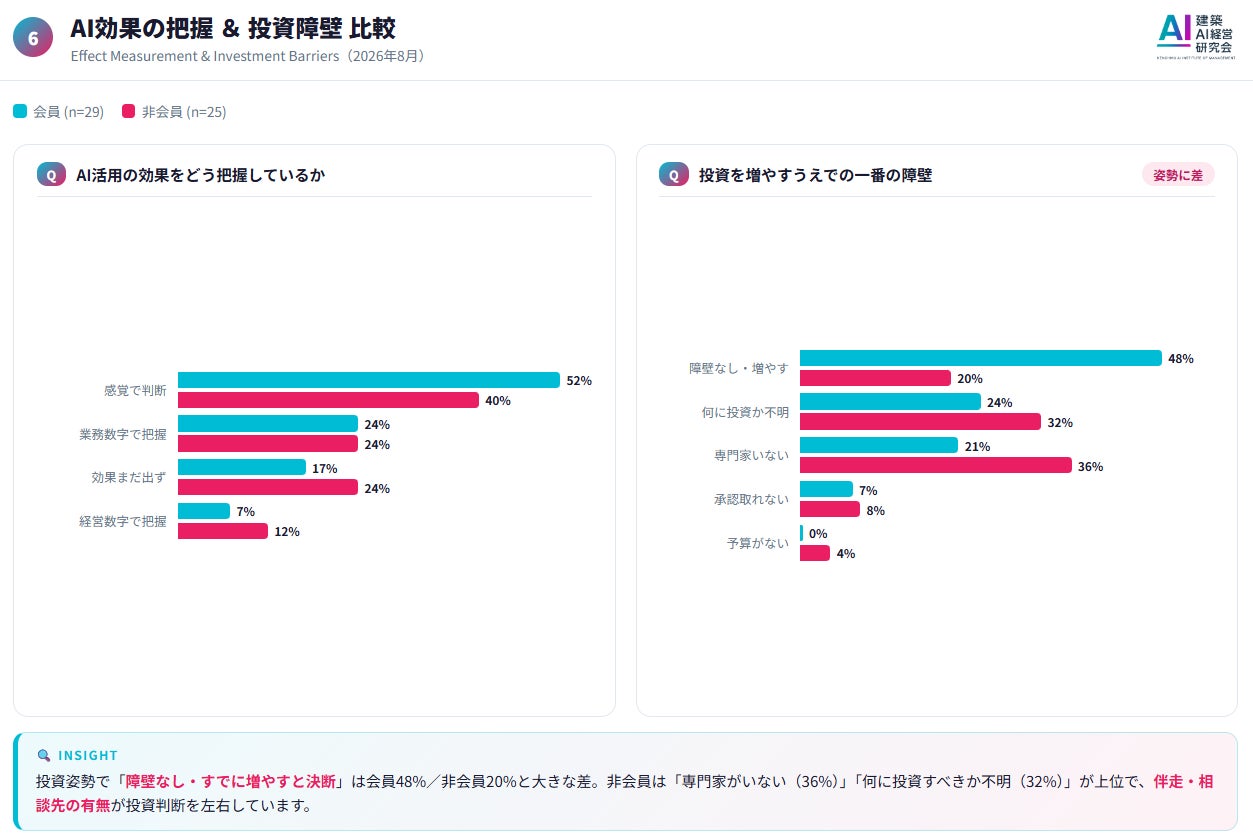Viewport: 1253px width, 840px height.
Task: Click the 業務数字で把握 axis label
Action: (x=123, y=434)
